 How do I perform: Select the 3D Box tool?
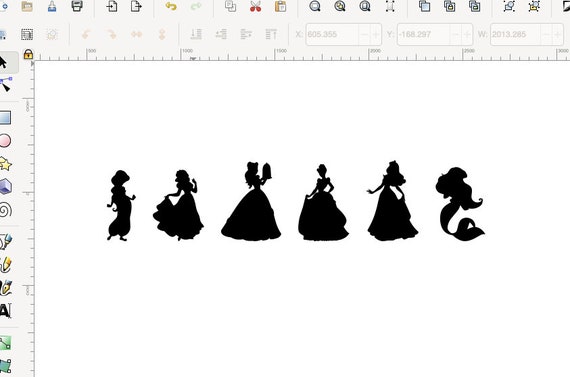5,187
